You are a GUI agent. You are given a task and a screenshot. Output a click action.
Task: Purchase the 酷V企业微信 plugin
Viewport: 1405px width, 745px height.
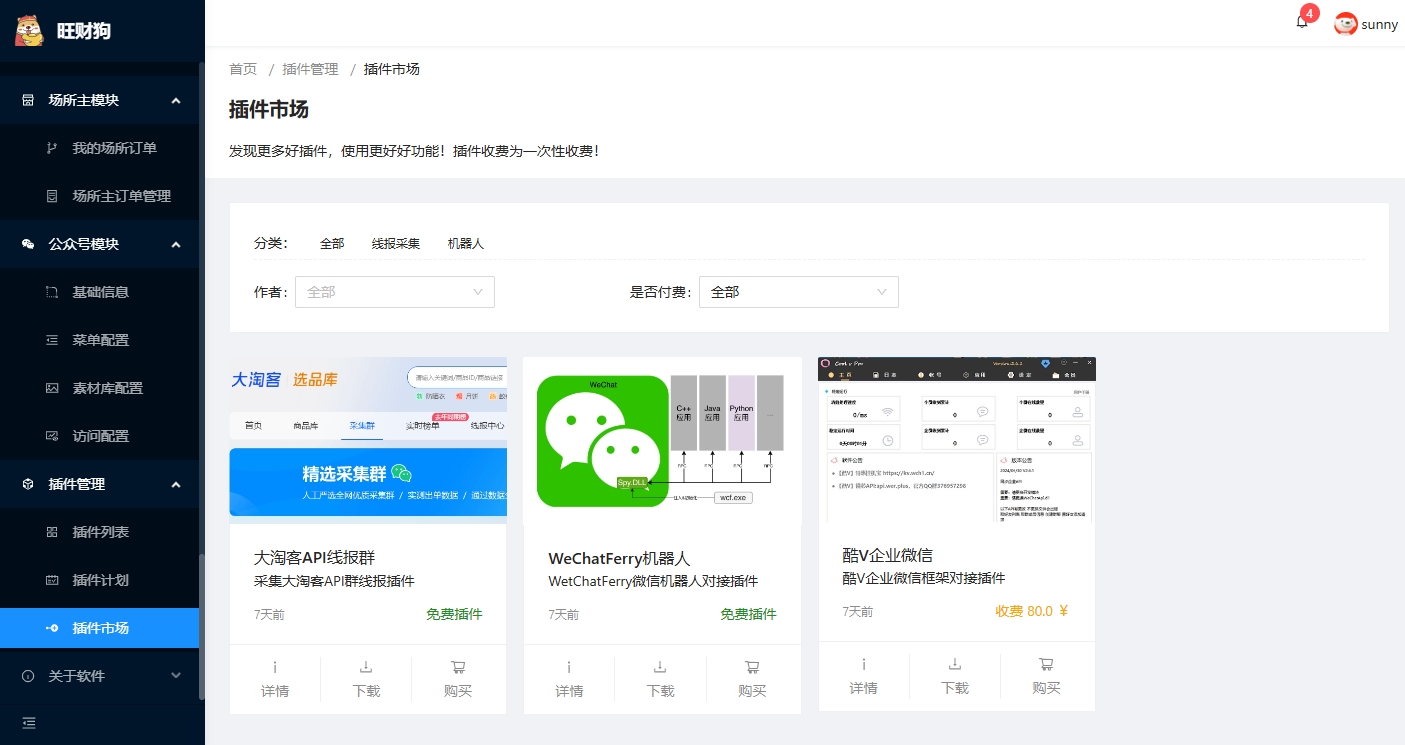[1046, 676]
